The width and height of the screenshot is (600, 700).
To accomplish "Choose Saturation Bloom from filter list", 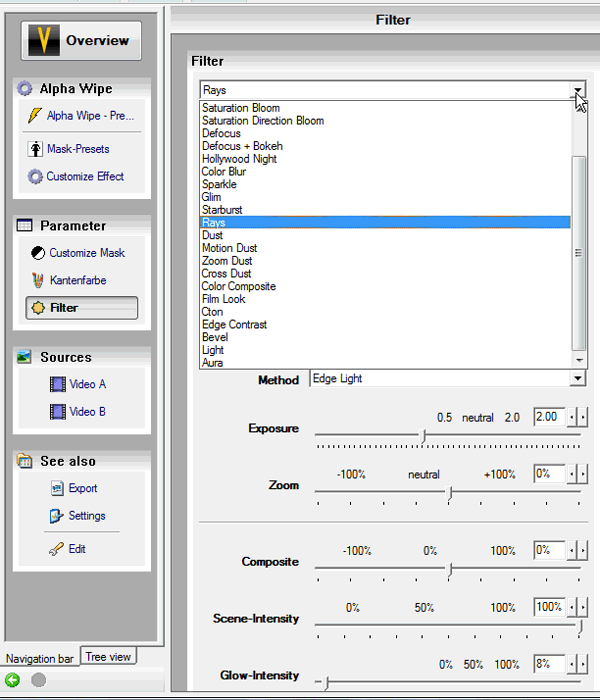I will (x=241, y=108).
